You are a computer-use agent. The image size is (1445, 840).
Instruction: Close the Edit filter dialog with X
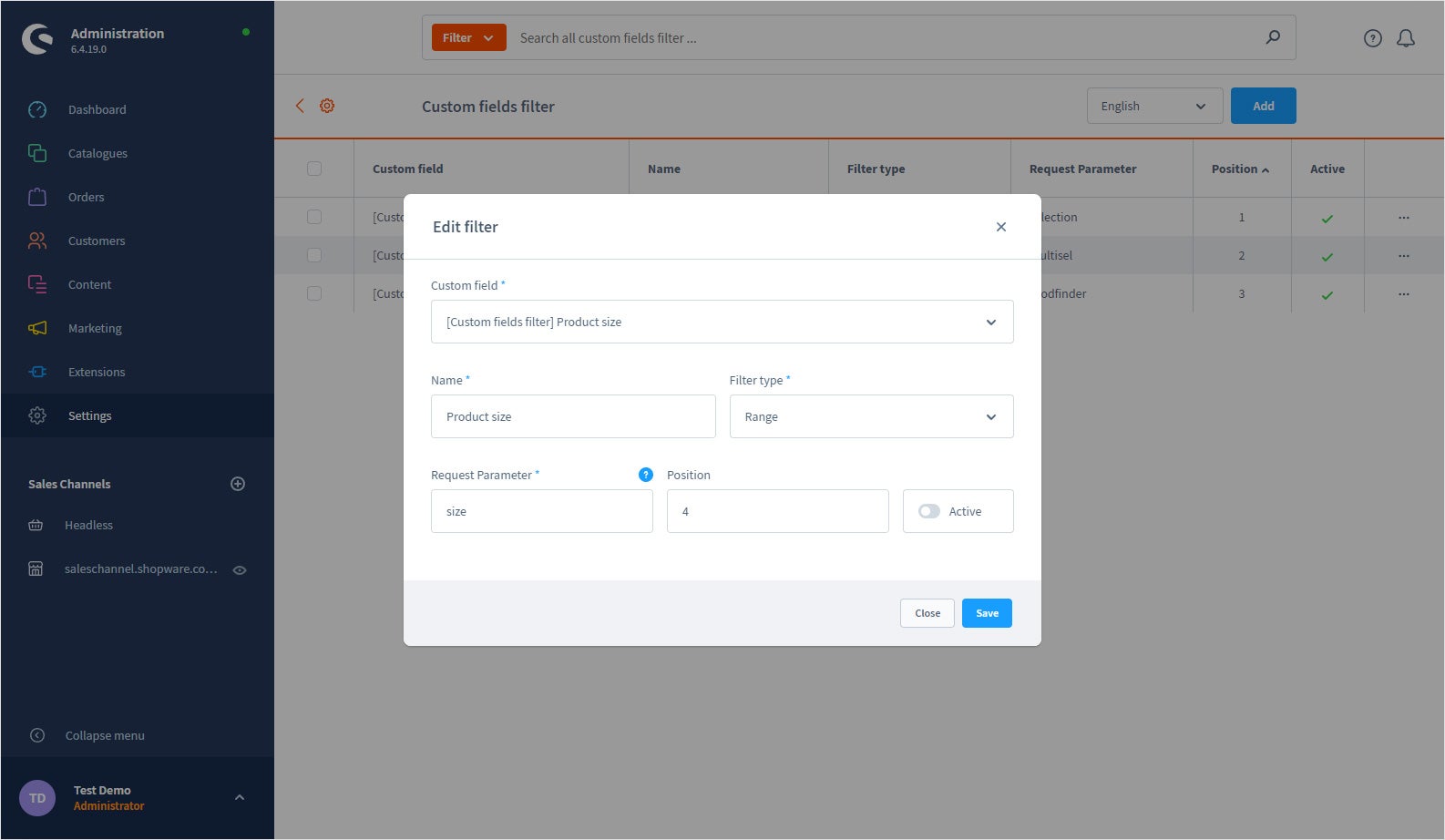1001,227
